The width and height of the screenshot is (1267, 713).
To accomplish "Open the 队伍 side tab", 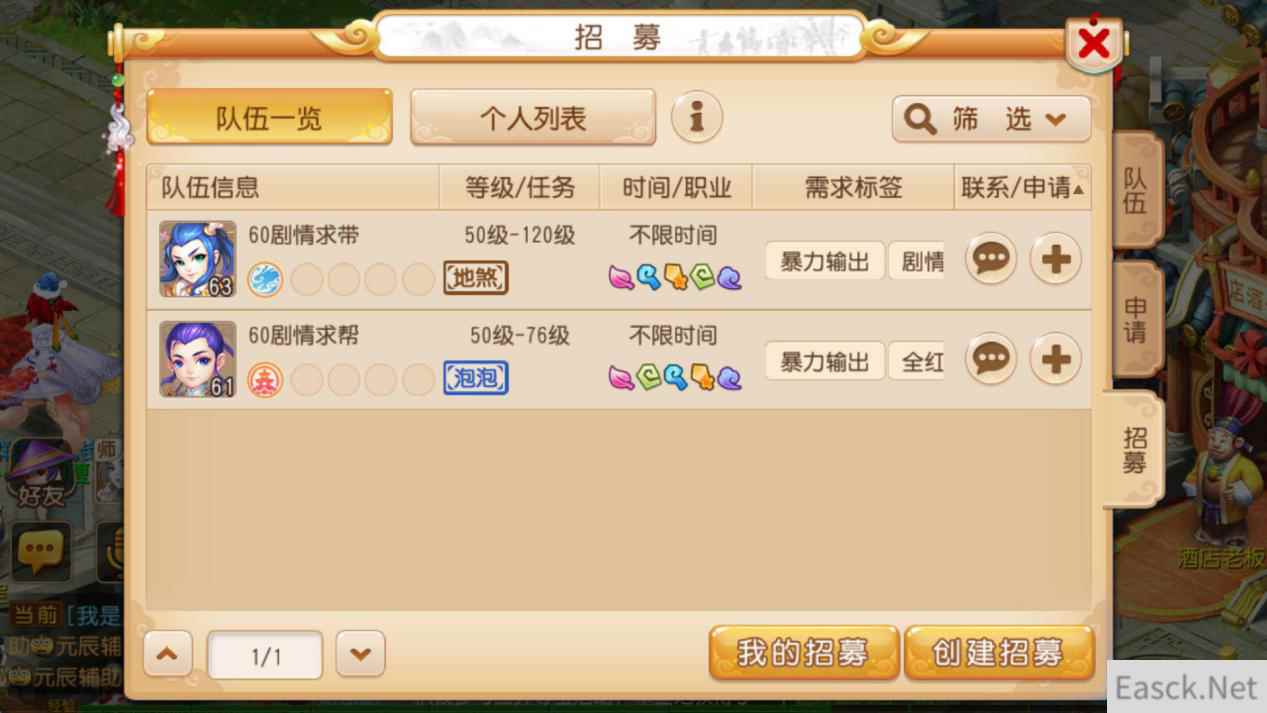I will pos(1135,191).
